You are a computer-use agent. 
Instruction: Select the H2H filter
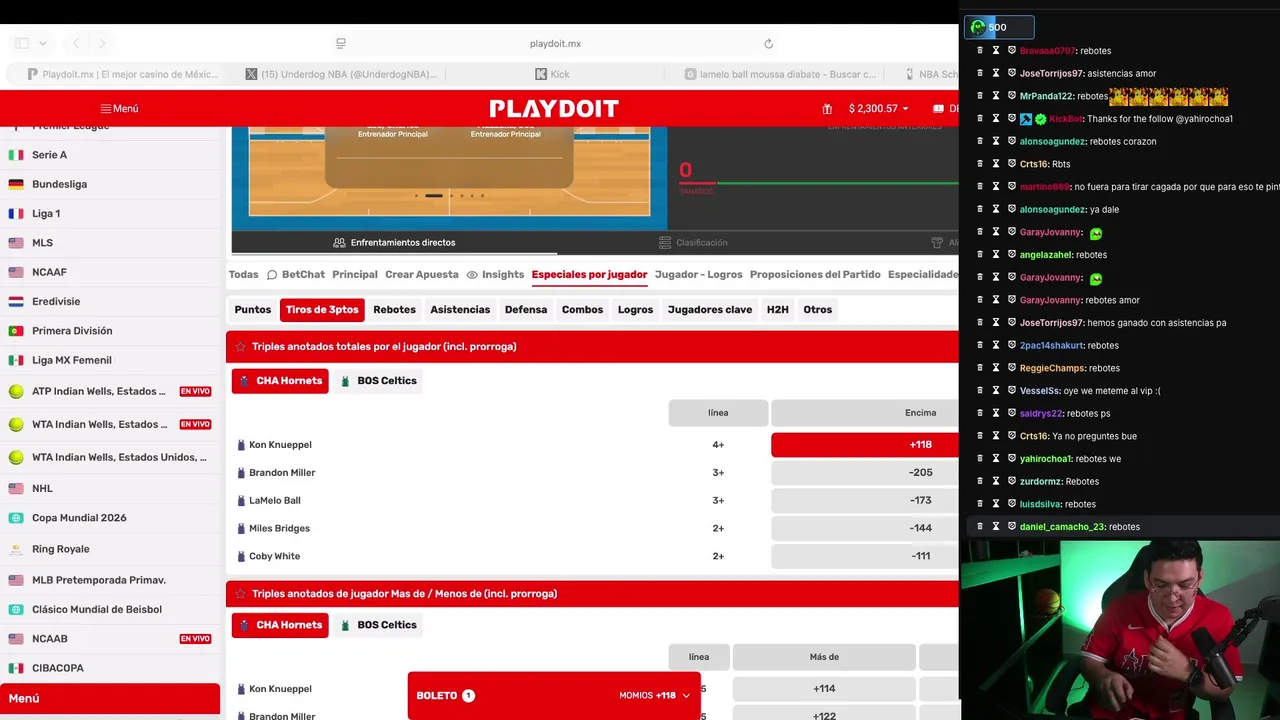tap(777, 310)
